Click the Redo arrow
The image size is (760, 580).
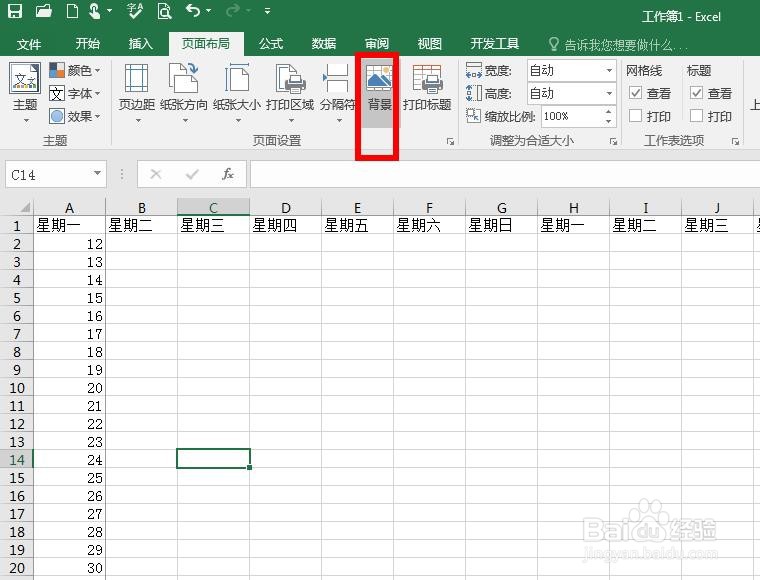234,10
